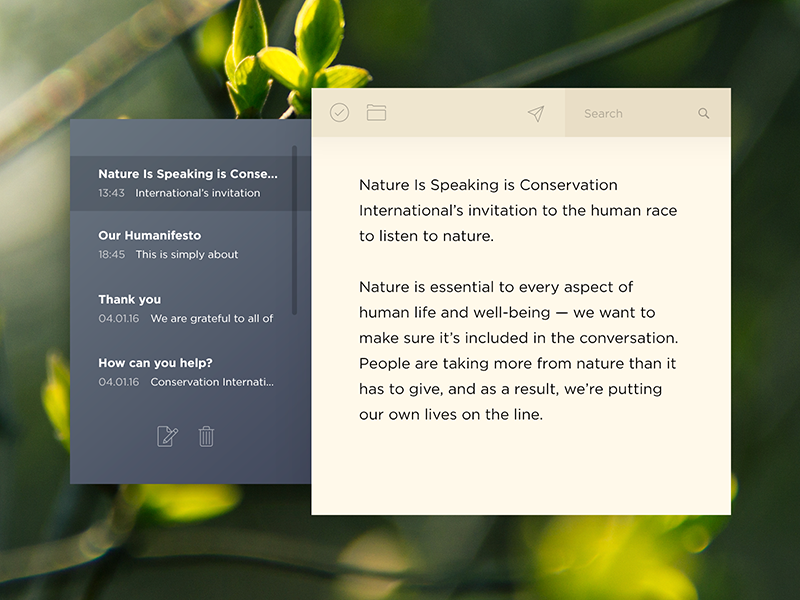Select the "Nature Is Speaking is Conse..." note
The width and height of the screenshot is (800, 600).
(188, 174)
